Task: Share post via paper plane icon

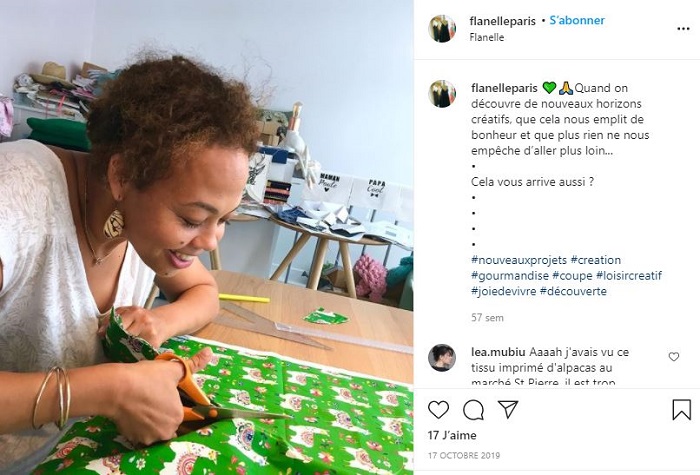Action: coord(508,409)
